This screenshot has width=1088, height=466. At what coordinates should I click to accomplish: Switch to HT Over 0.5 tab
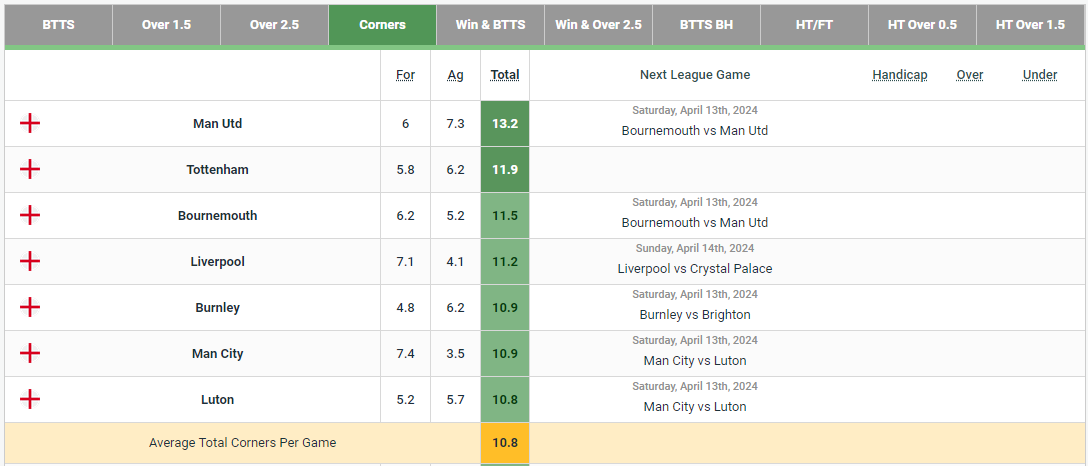pyautogui.click(x=922, y=25)
